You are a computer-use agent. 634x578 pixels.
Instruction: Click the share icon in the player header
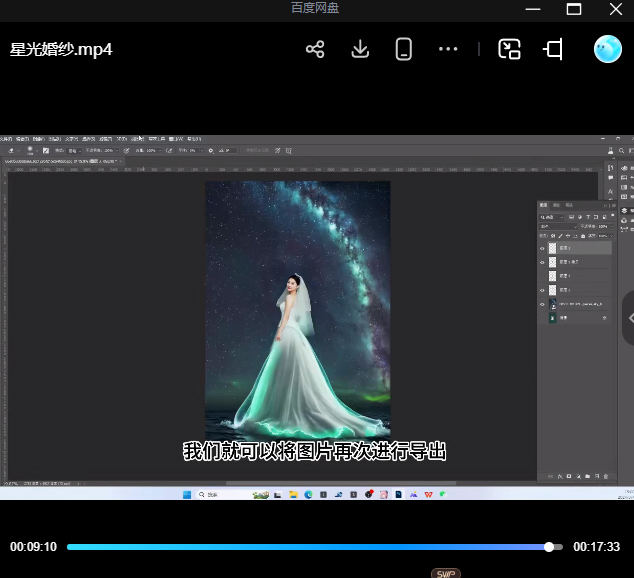point(315,49)
